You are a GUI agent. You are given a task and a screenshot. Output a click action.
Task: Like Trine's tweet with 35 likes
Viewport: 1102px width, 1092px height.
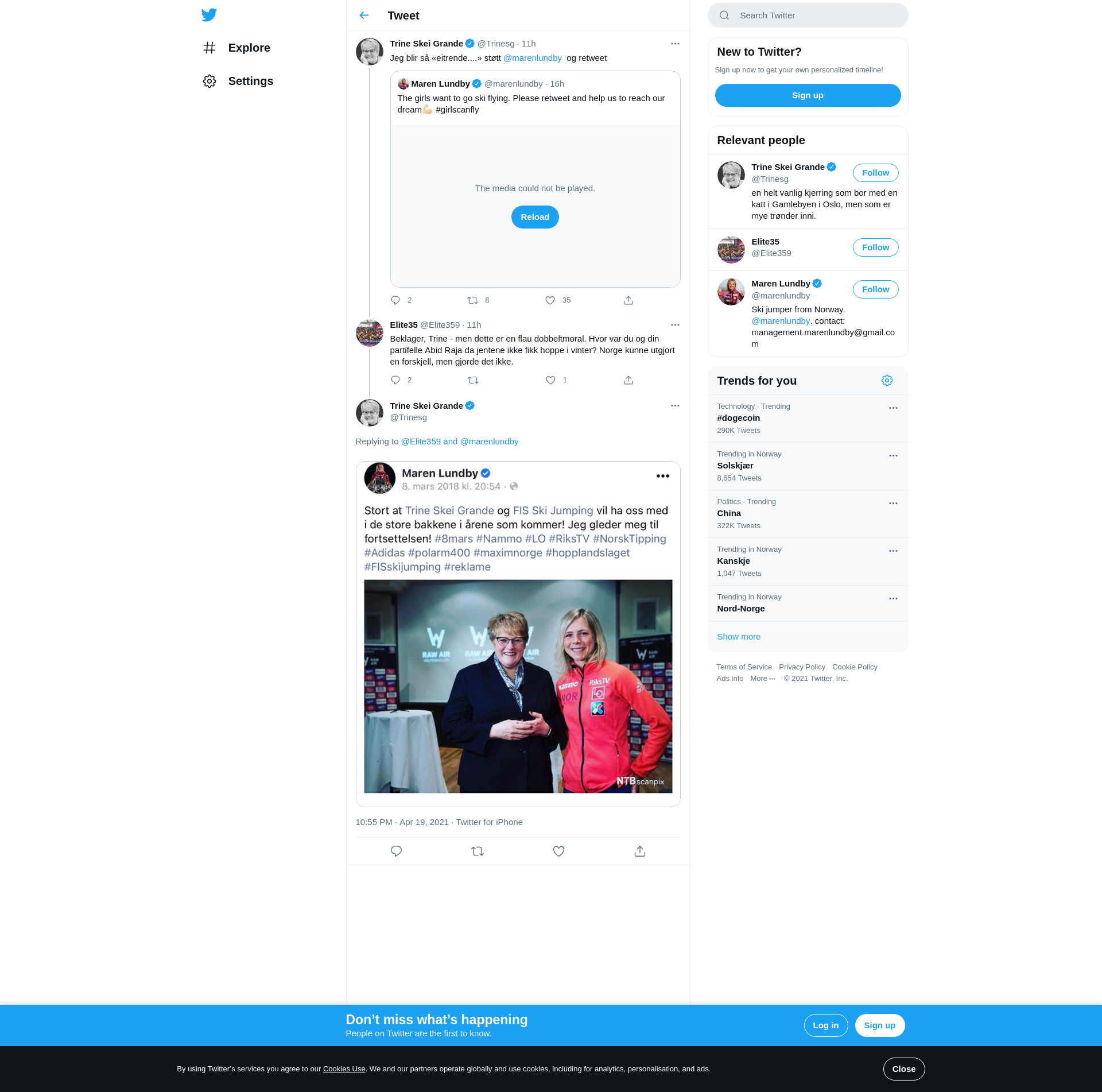pyautogui.click(x=550, y=300)
